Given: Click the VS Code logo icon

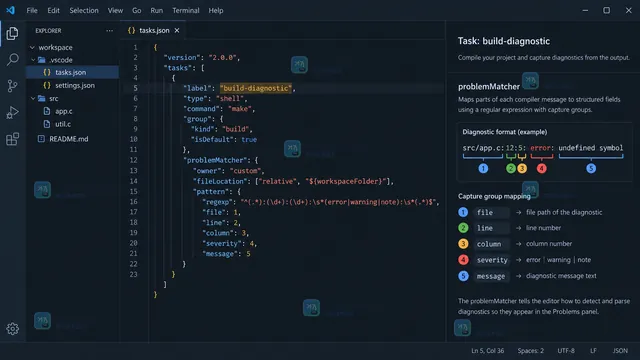Looking at the screenshot, I should (10, 10).
